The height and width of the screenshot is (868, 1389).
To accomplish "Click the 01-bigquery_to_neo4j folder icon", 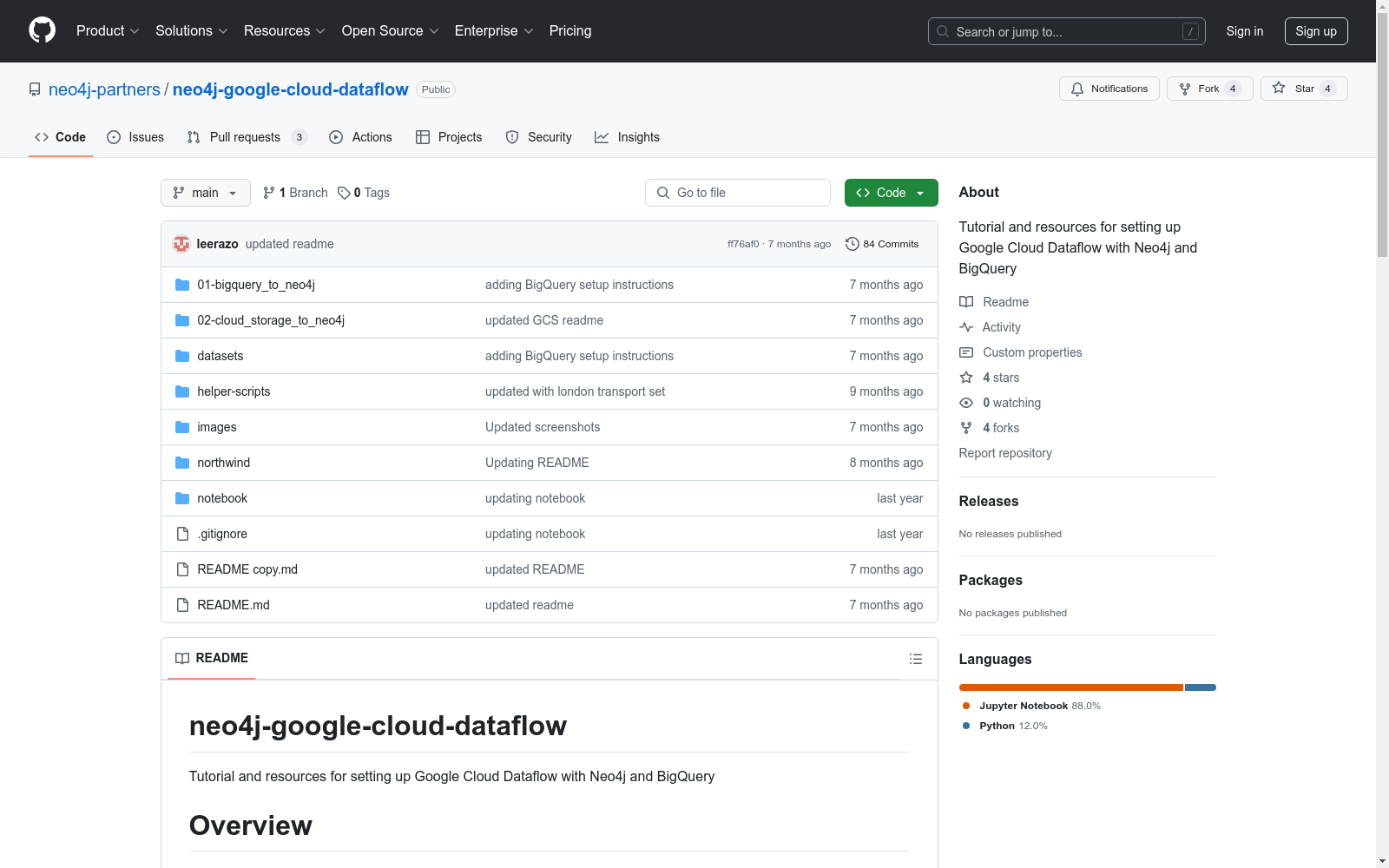I will [182, 285].
